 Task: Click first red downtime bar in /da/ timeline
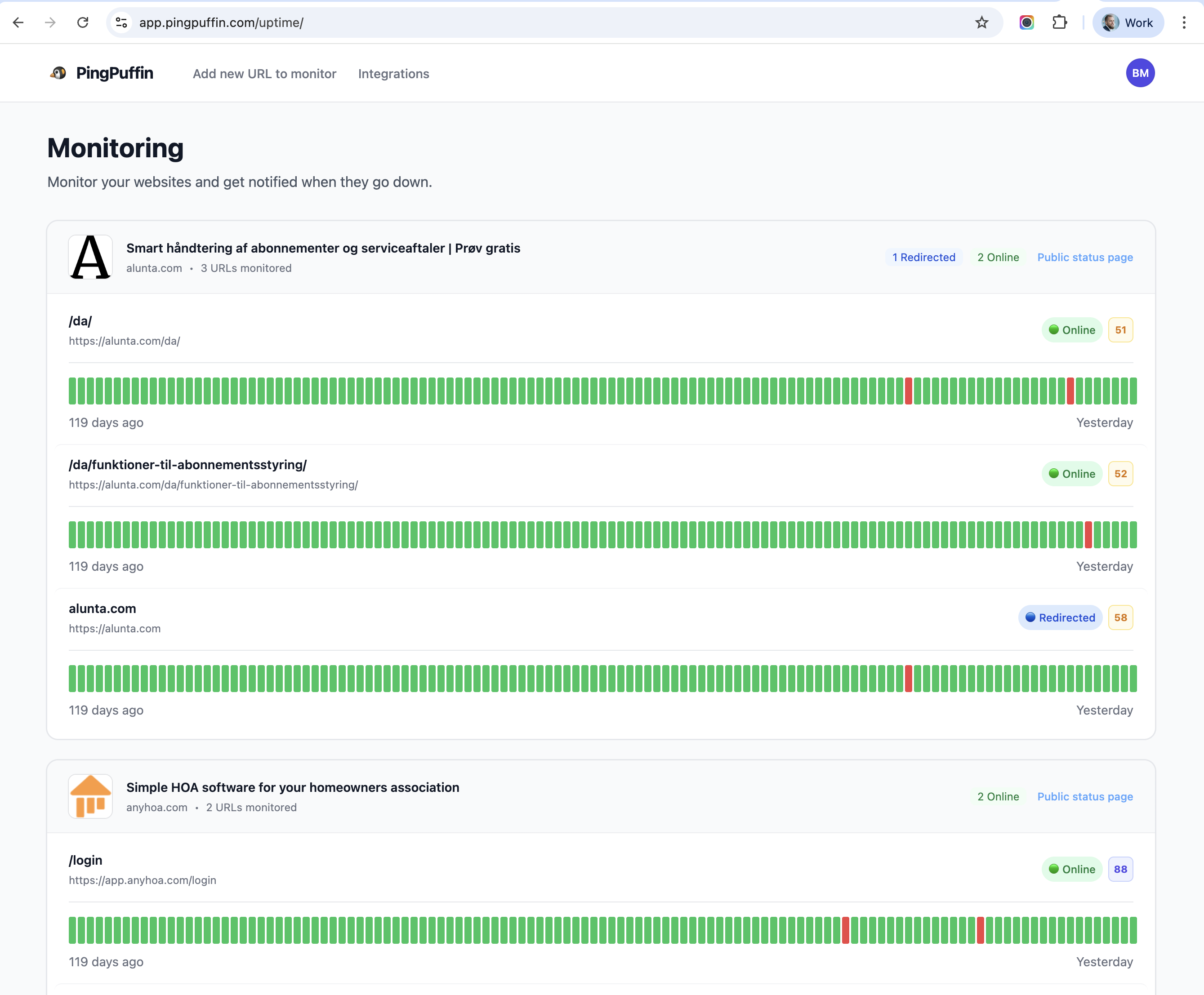point(908,391)
